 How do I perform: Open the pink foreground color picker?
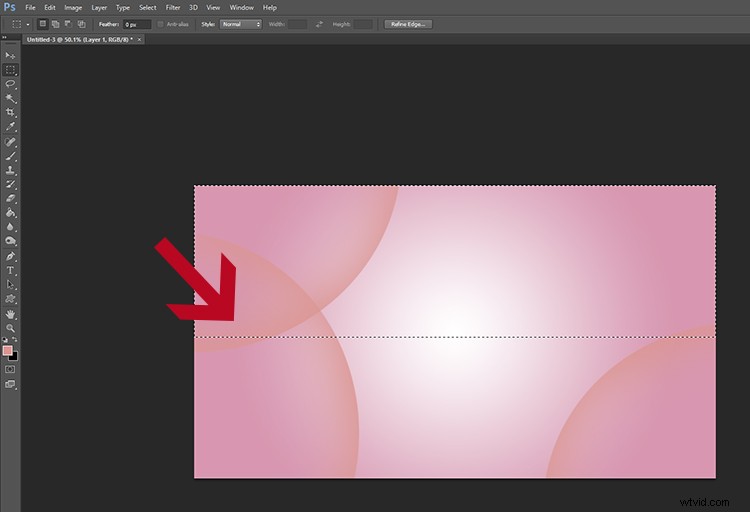click(7, 350)
